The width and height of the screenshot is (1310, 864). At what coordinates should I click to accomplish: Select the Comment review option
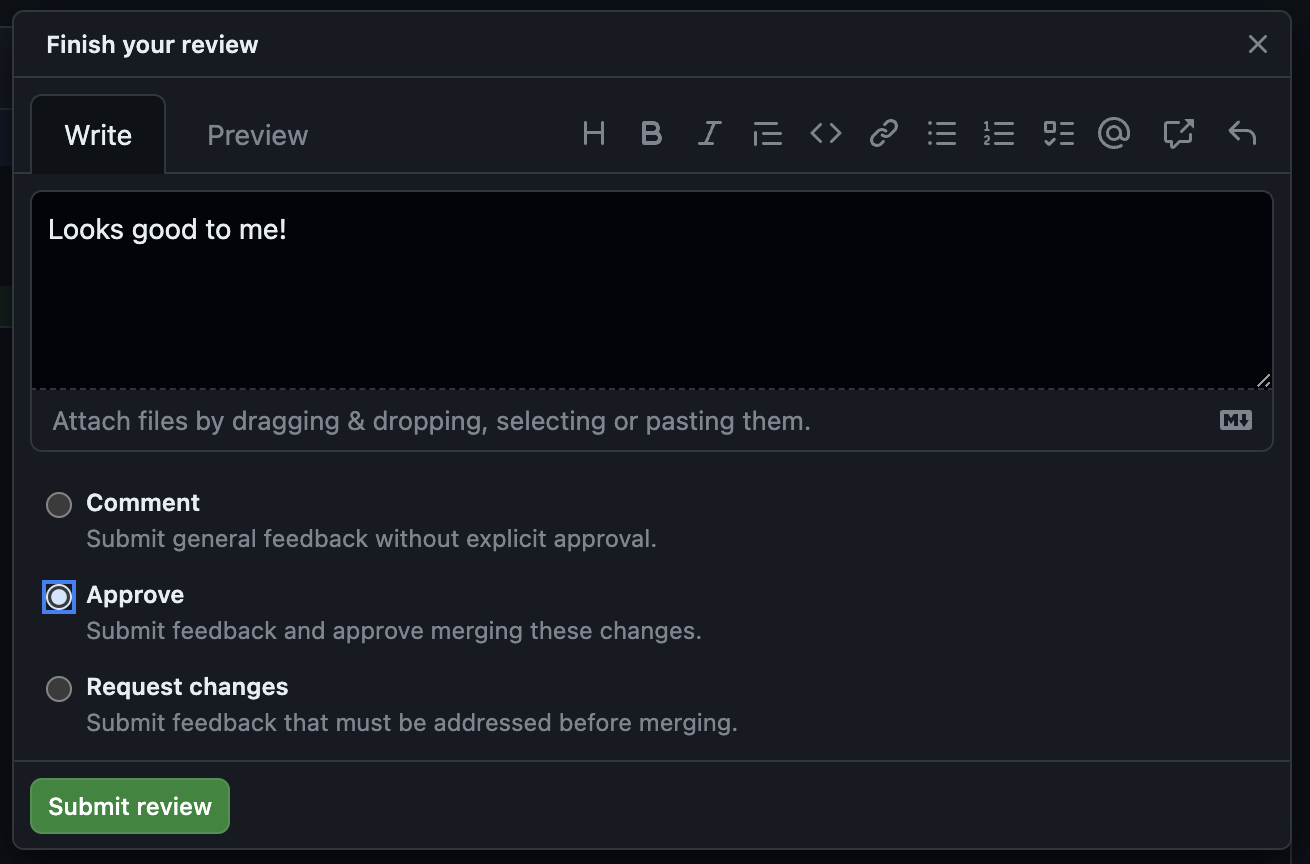[58, 505]
